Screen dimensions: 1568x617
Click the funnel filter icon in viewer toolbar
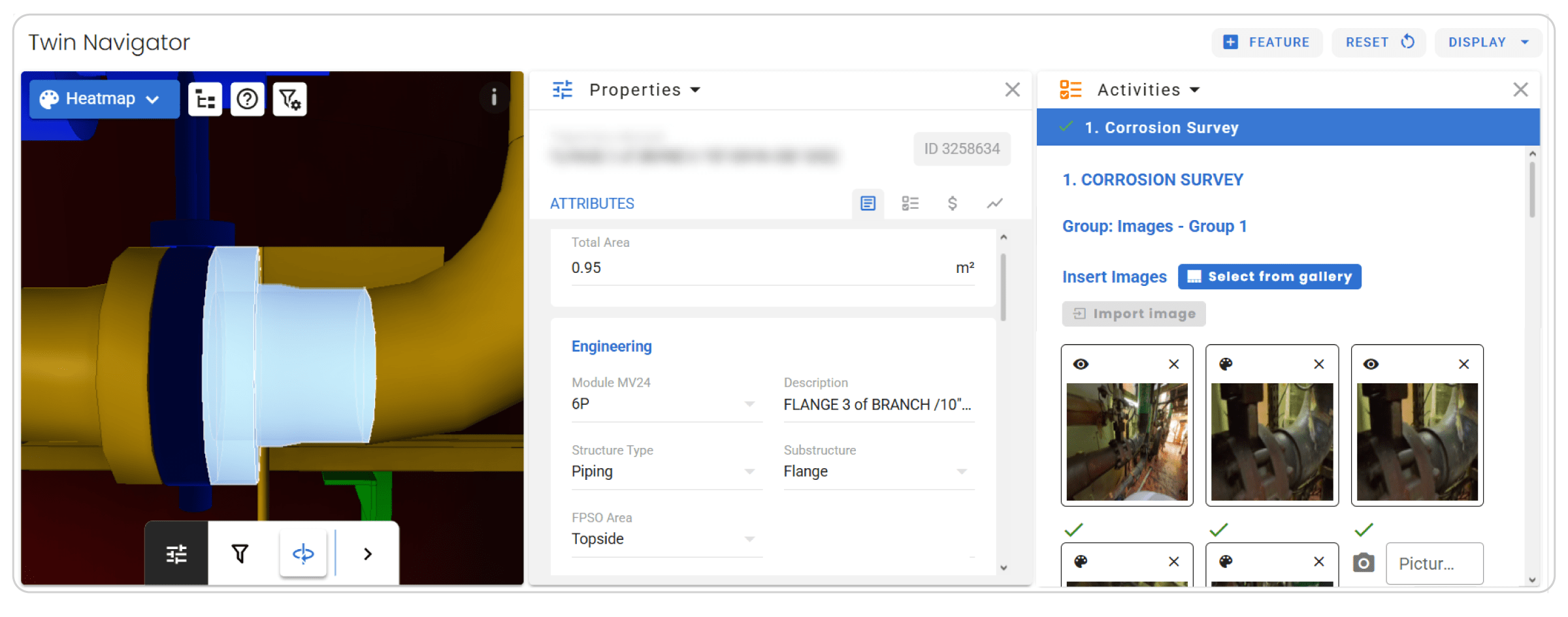point(240,554)
